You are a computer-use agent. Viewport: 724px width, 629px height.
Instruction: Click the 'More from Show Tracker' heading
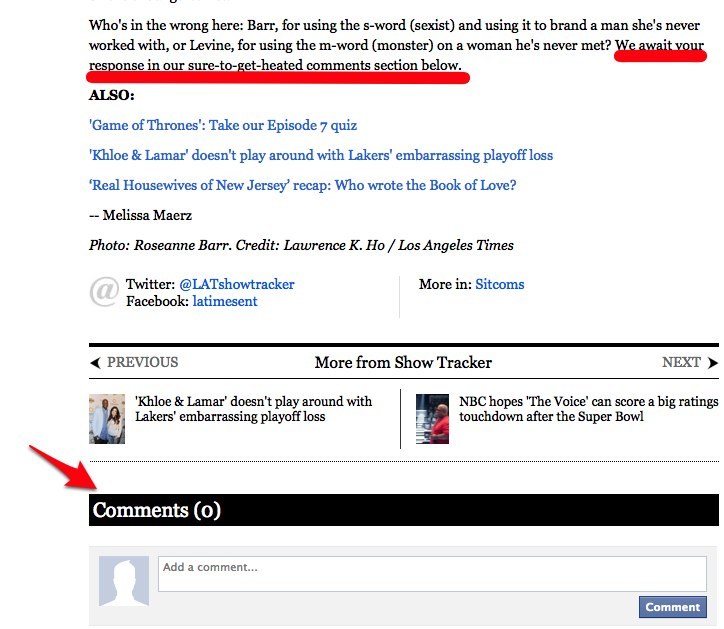coord(403,363)
